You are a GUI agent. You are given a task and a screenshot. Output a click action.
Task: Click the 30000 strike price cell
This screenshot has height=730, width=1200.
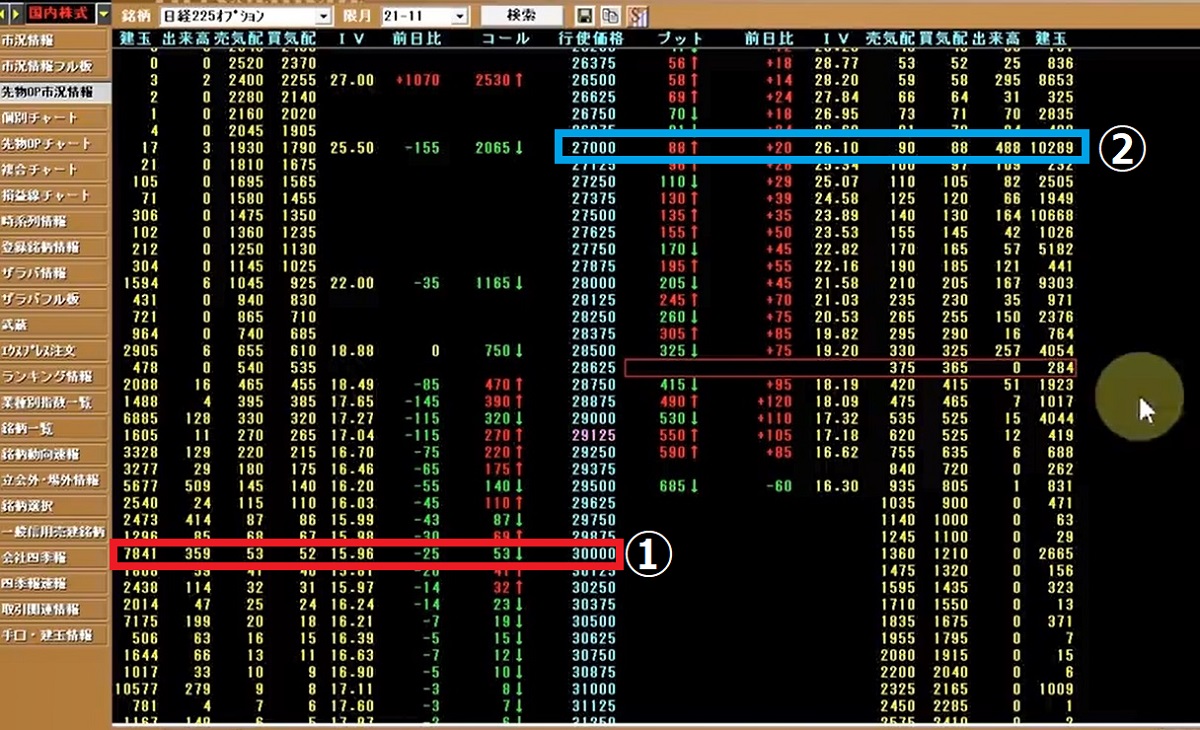[x=594, y=553]
